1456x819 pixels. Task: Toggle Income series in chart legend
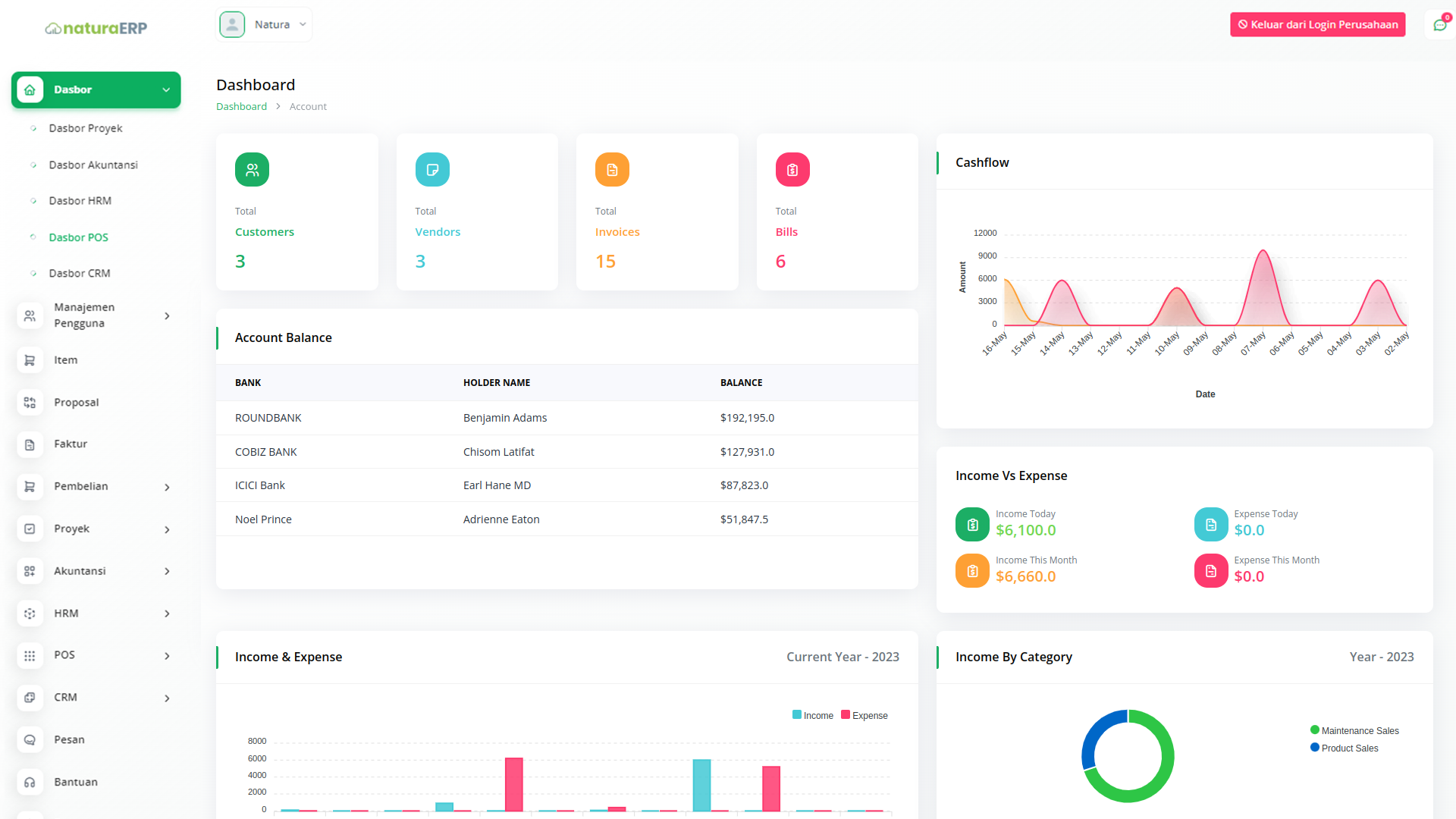coord(812,715)
